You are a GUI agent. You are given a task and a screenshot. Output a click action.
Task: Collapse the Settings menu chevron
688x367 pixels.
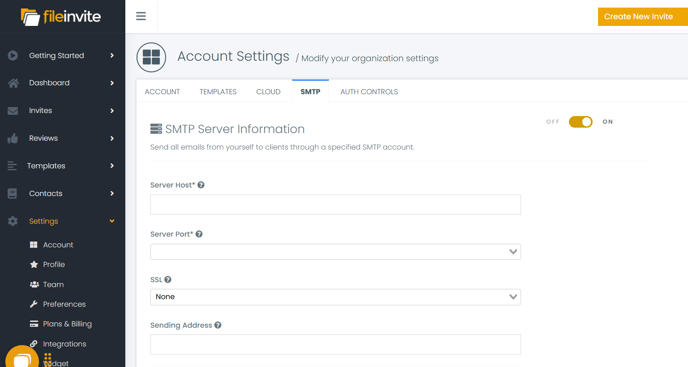(x=112, y=221)
